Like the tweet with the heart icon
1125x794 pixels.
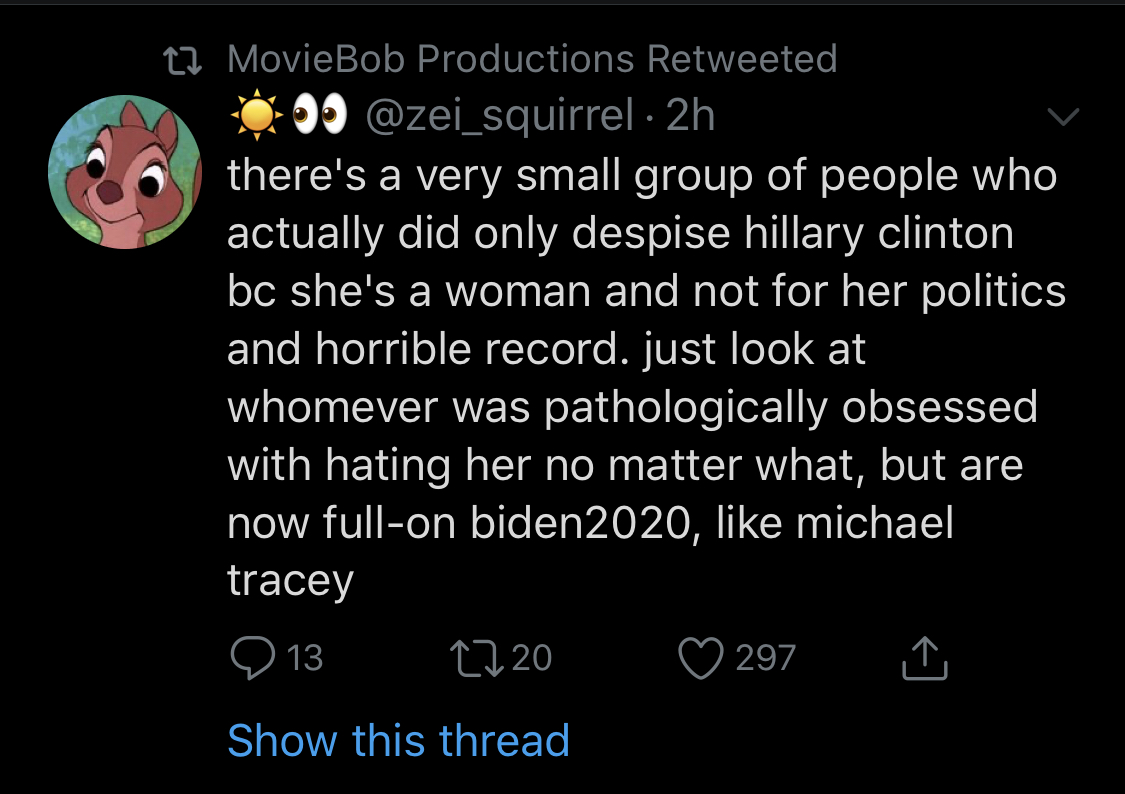click(701, 658)
